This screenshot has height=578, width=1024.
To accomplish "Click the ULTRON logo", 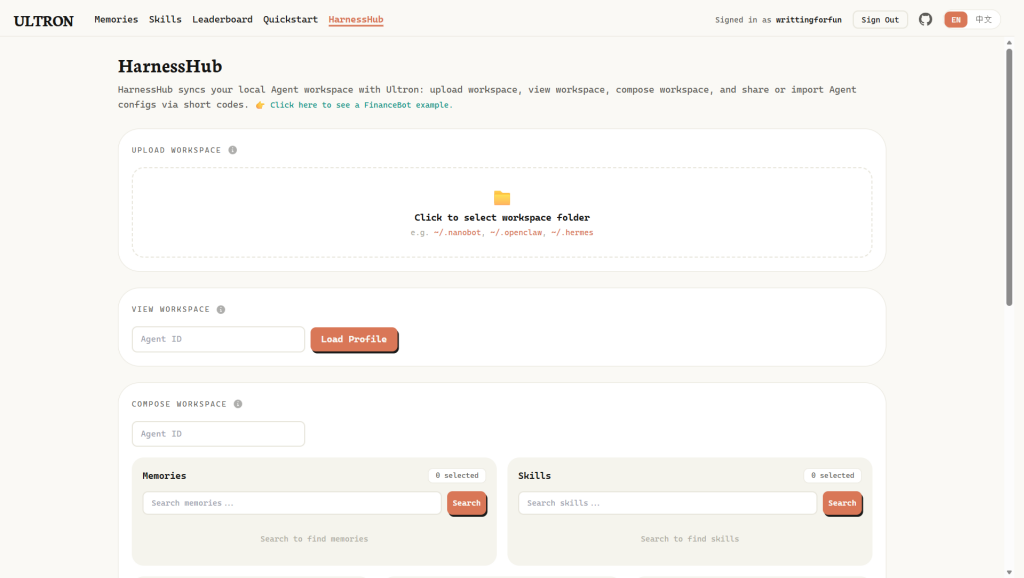I will coord(44,20).
